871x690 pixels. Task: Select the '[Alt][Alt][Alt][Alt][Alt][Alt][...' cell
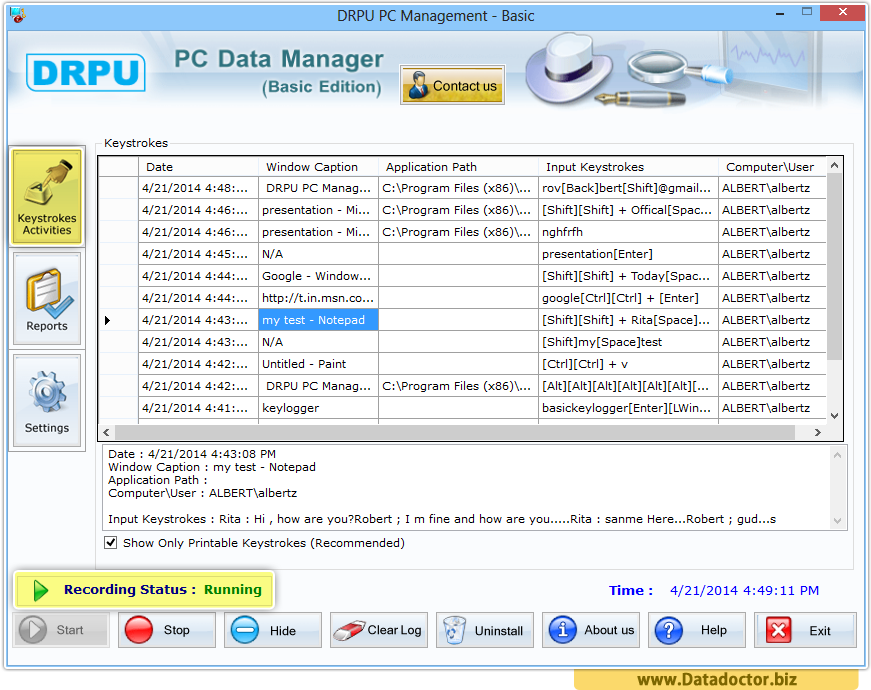click(x=628, y=386)
